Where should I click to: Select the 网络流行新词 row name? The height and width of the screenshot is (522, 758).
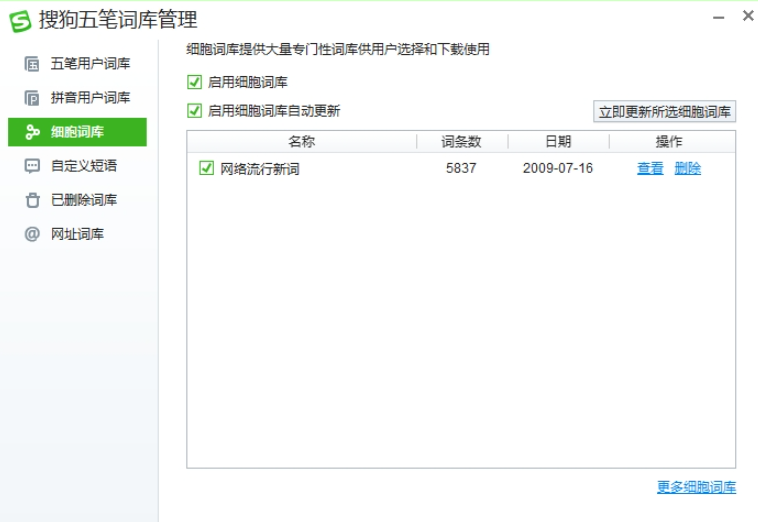pyautogui.click(x=260, y=169)
